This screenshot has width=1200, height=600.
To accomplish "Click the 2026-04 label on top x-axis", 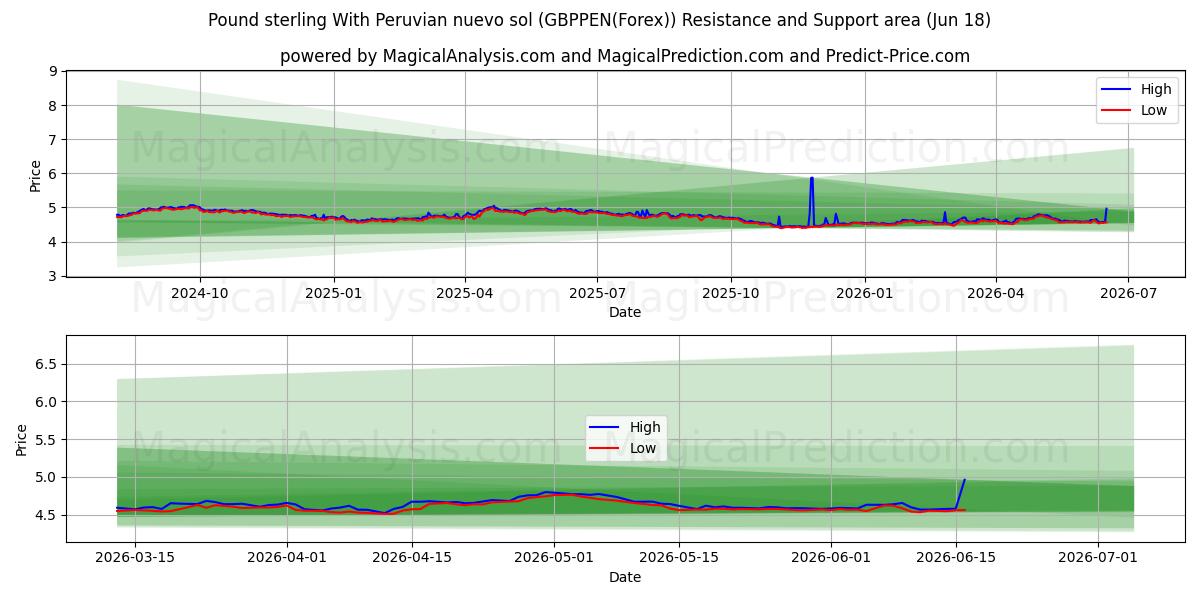I will click(x=996, y=293).
